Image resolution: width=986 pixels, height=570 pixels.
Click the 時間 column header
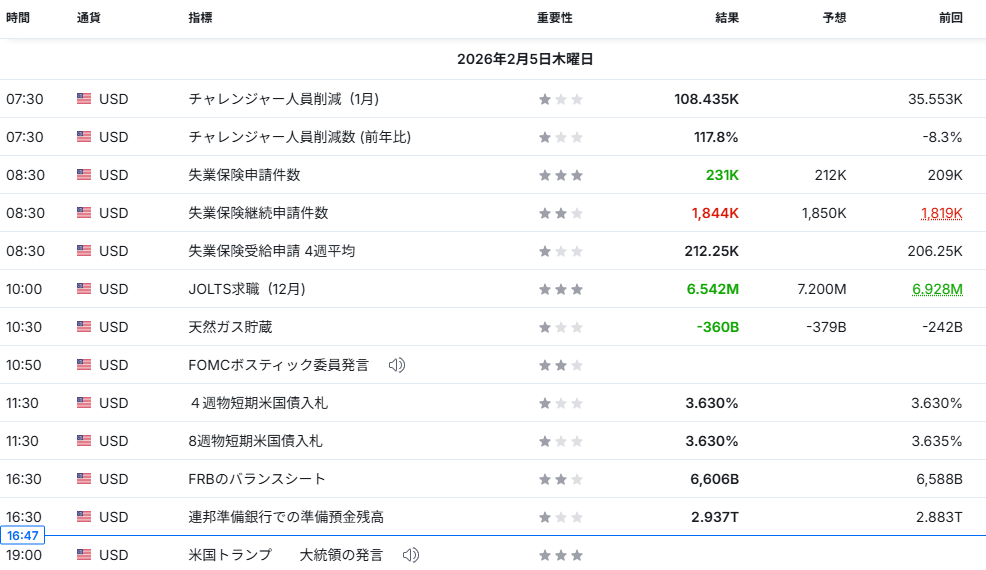coord(18,18)
